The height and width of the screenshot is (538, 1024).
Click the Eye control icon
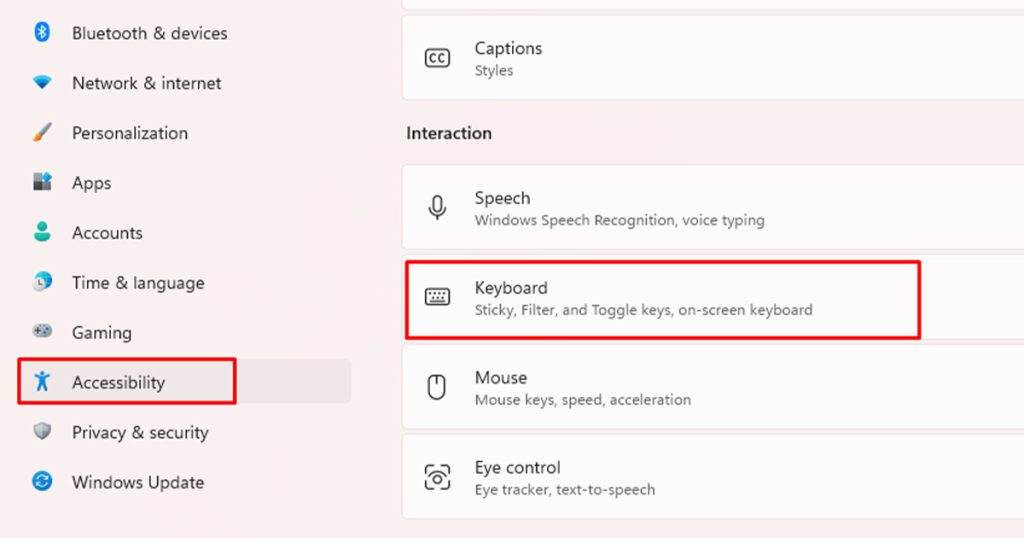coord(437,477)
